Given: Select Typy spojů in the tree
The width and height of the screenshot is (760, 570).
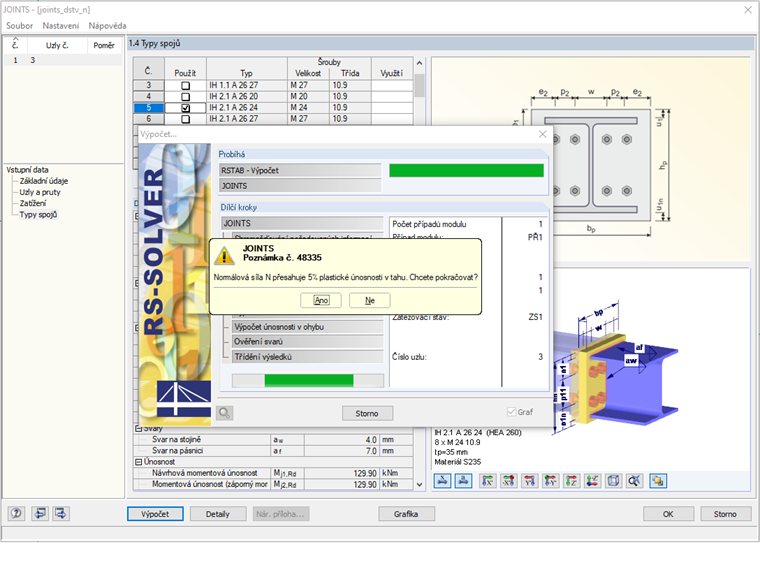Looking at the screenshot, I should coord(38,214).
